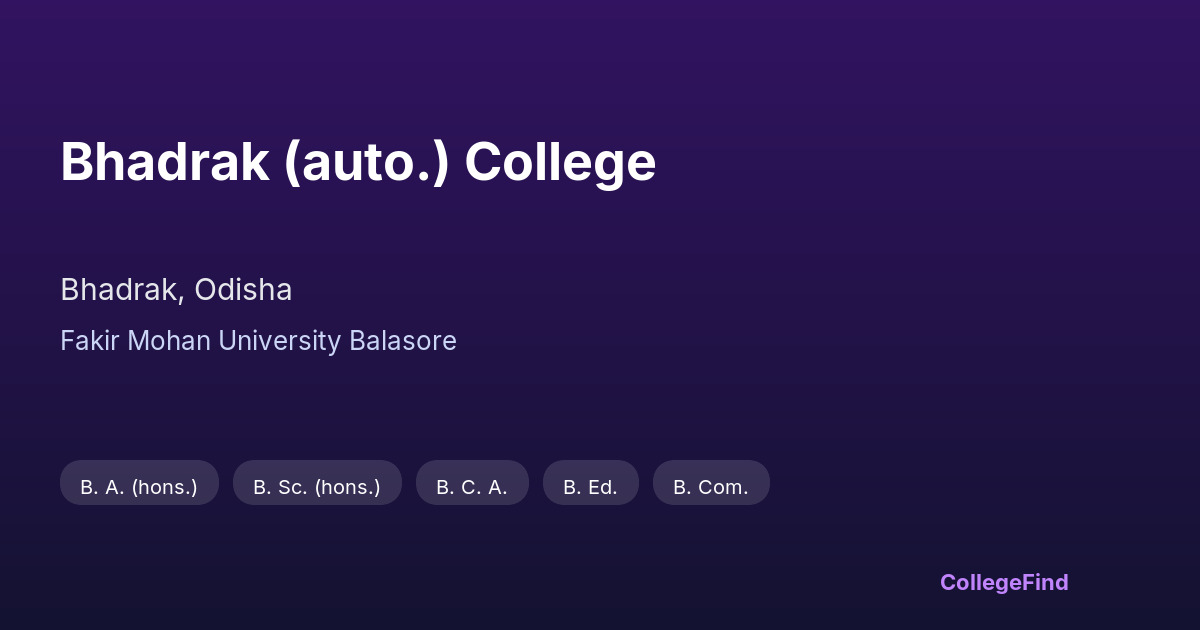The height and width of the screenshot is (630, 1200).
Task: Click the word "College" in the heading
Action: click(x=560, y=162)
